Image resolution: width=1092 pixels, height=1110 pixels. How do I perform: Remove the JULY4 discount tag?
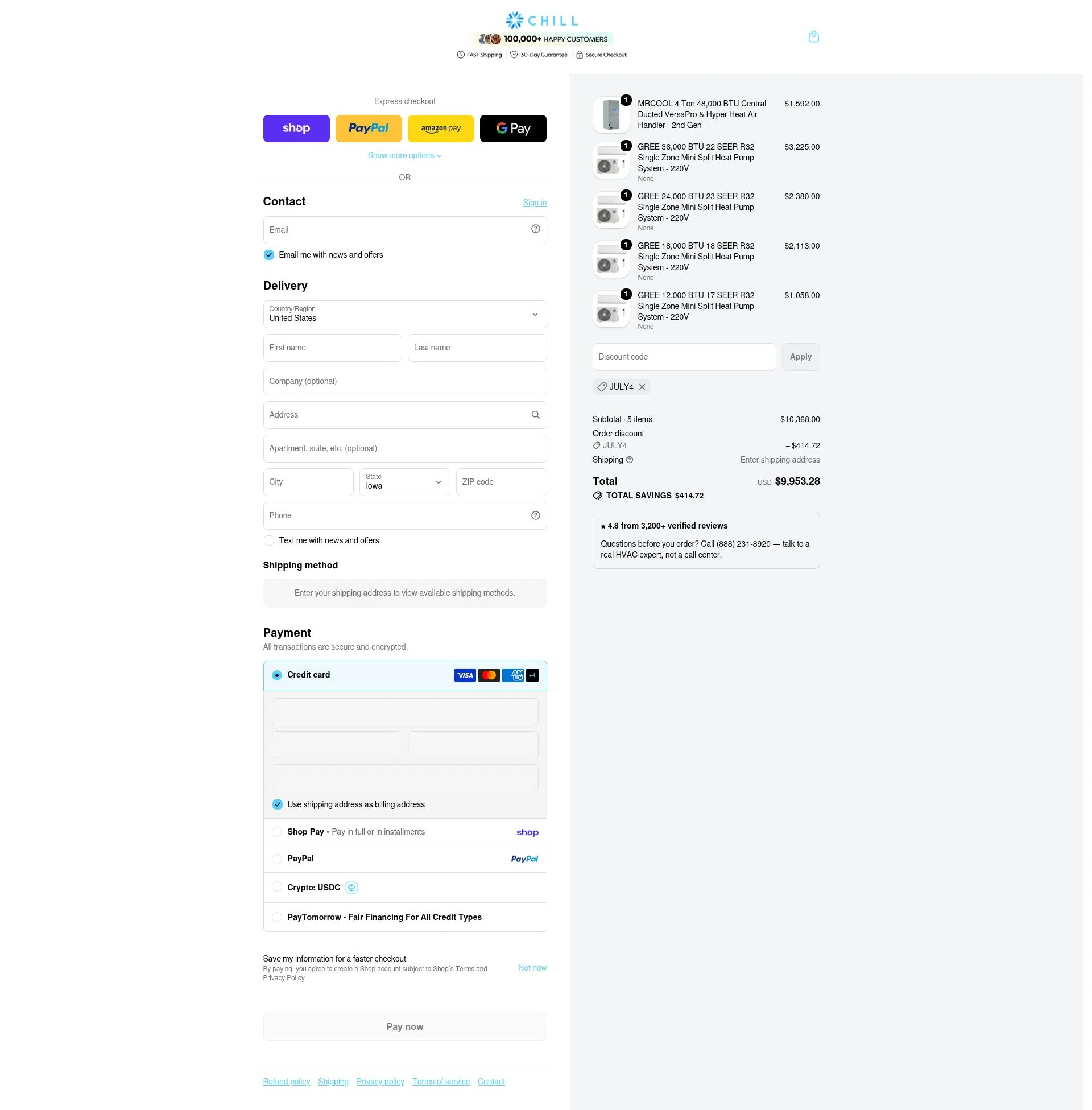[x=642, y=387]
